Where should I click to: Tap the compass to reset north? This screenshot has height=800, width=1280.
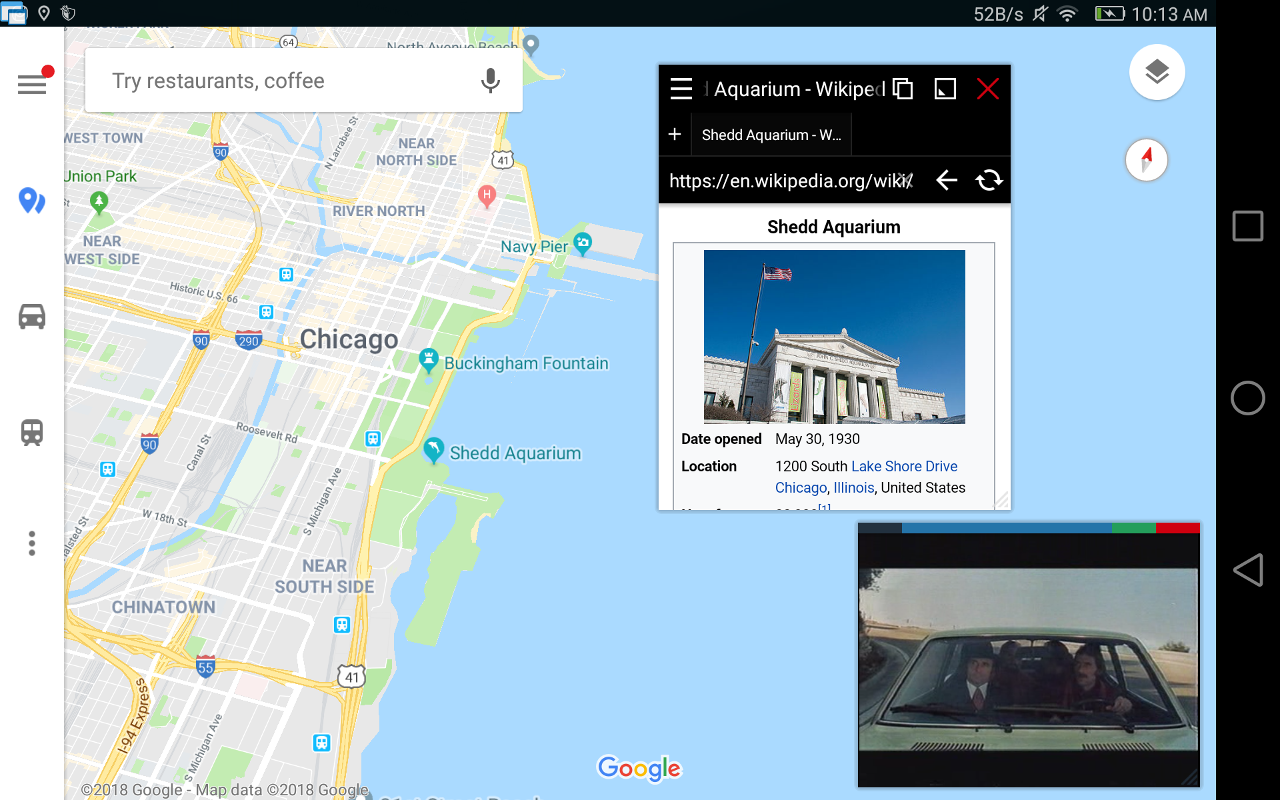pyautogui.click(x=1147, y=160)
